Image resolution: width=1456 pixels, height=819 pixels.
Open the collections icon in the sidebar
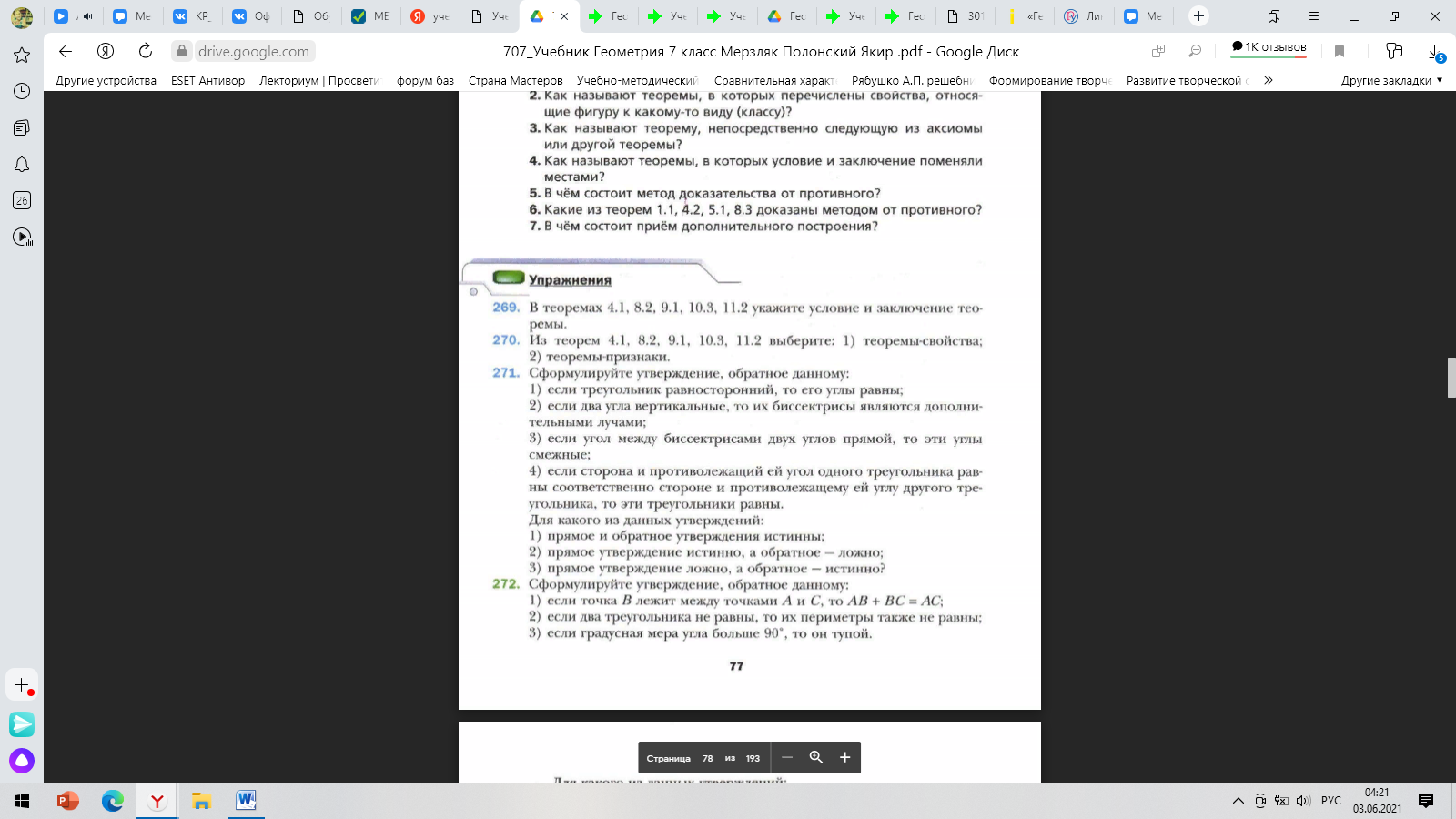22,127
